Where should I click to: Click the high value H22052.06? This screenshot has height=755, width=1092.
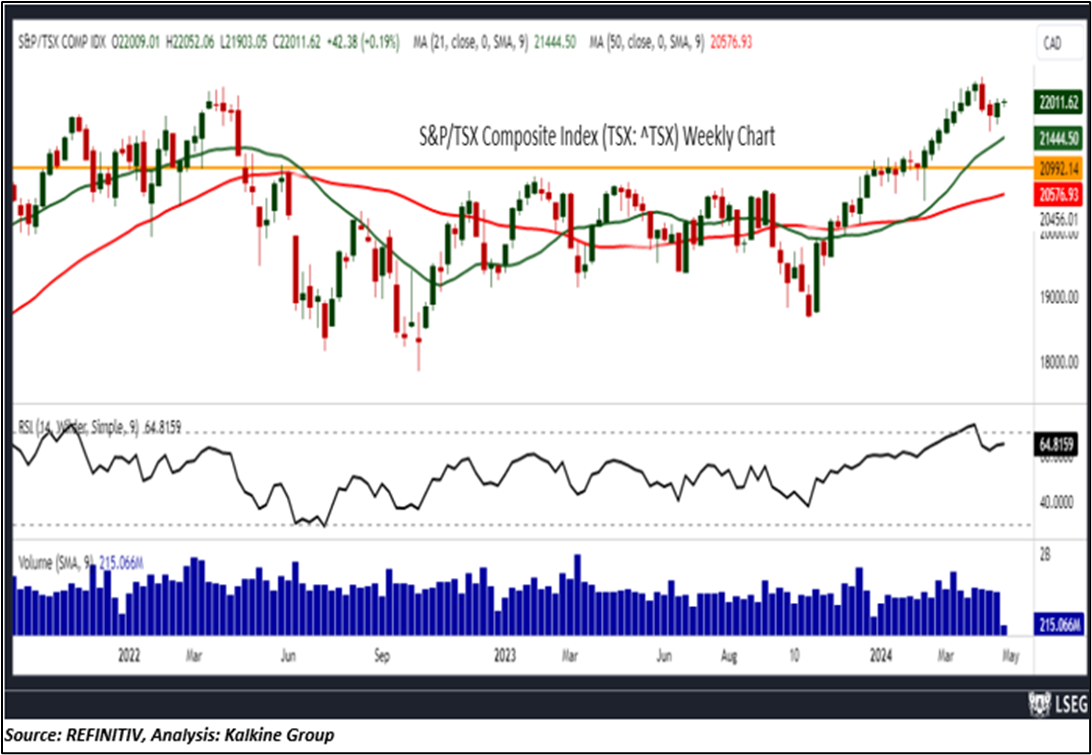[x=192, y=42]
